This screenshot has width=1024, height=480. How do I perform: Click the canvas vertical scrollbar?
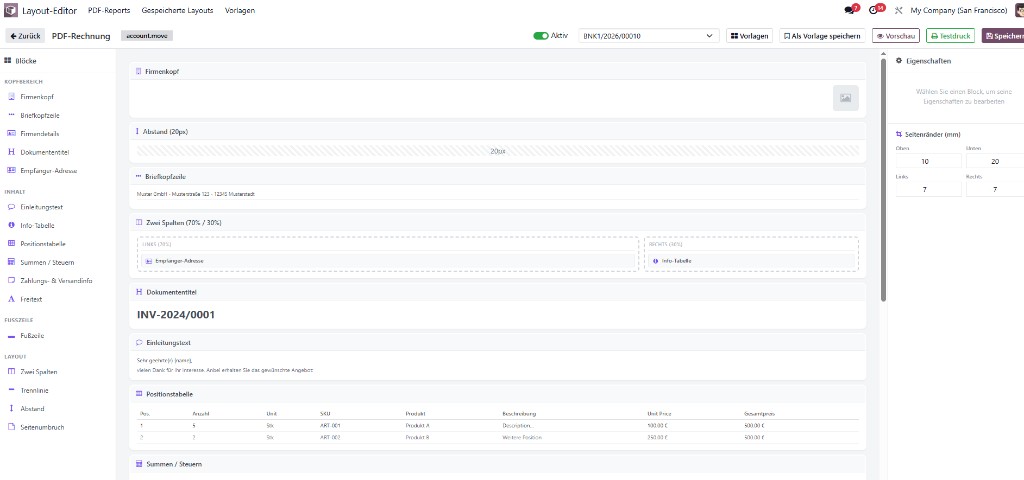[x=884, y=180]
